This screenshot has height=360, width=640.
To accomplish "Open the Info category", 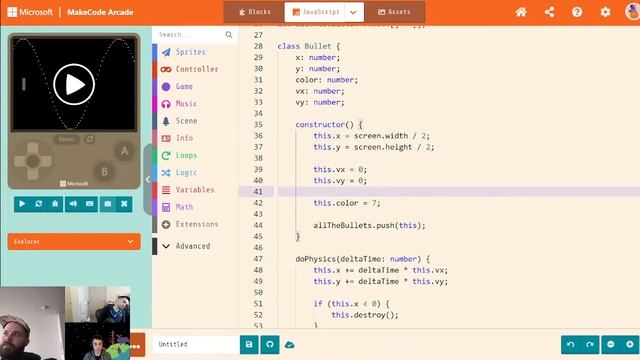I will [x=195, y=138].
